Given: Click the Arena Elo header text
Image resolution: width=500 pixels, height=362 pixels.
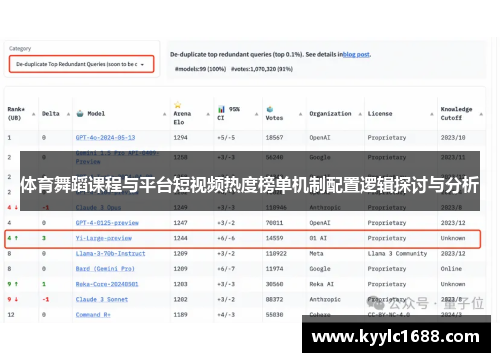Looking at the screenshot, I should tap(182, 118).
